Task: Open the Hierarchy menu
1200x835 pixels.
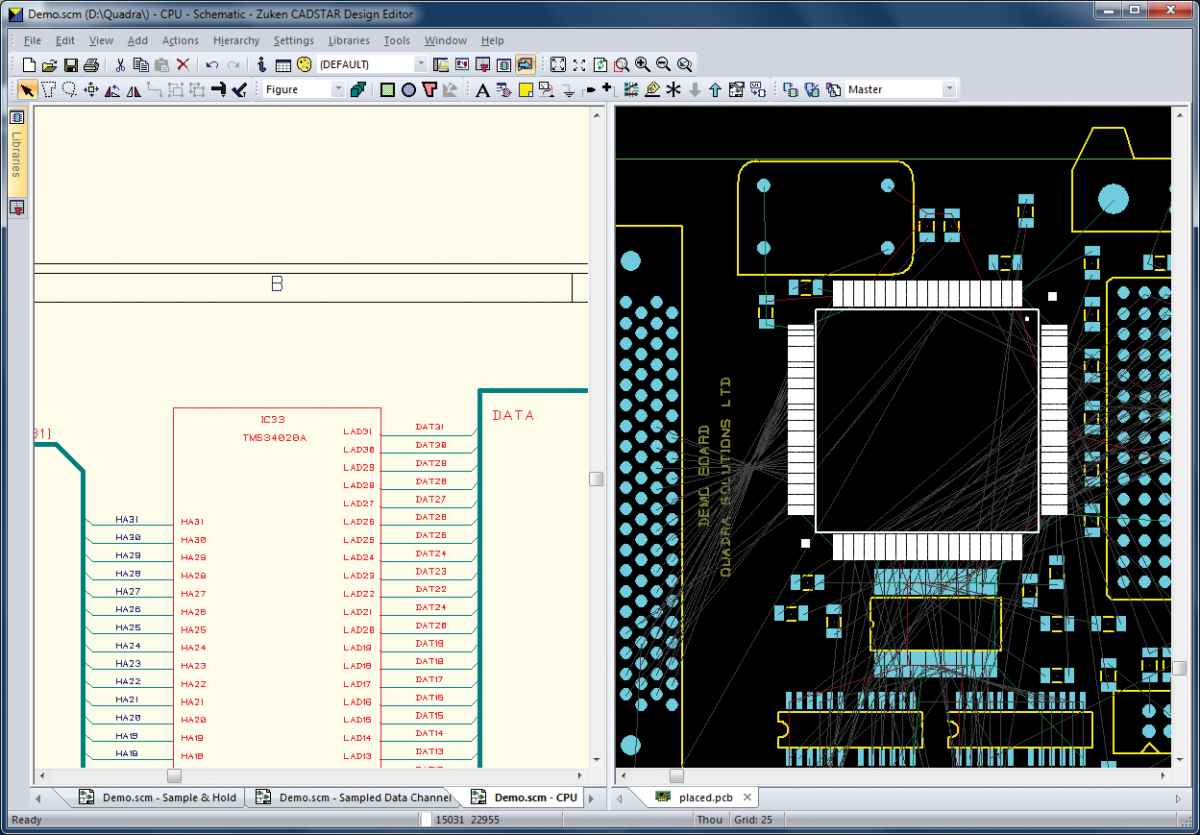Action: tap(236, 40)
